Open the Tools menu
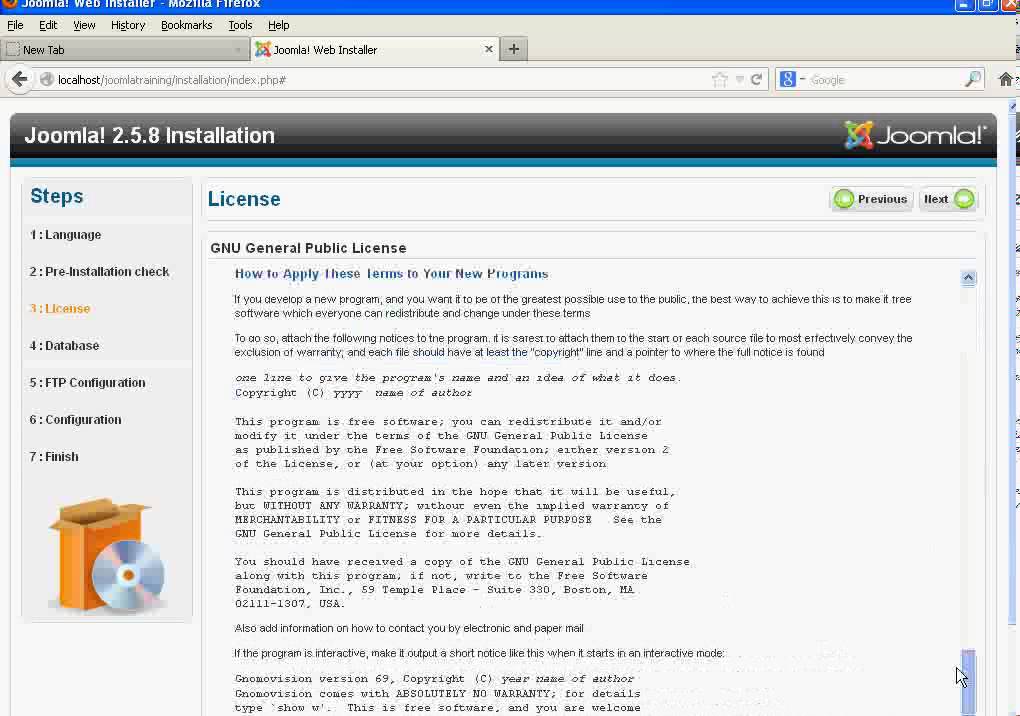 pyautogui.click(x=240, y=25)
